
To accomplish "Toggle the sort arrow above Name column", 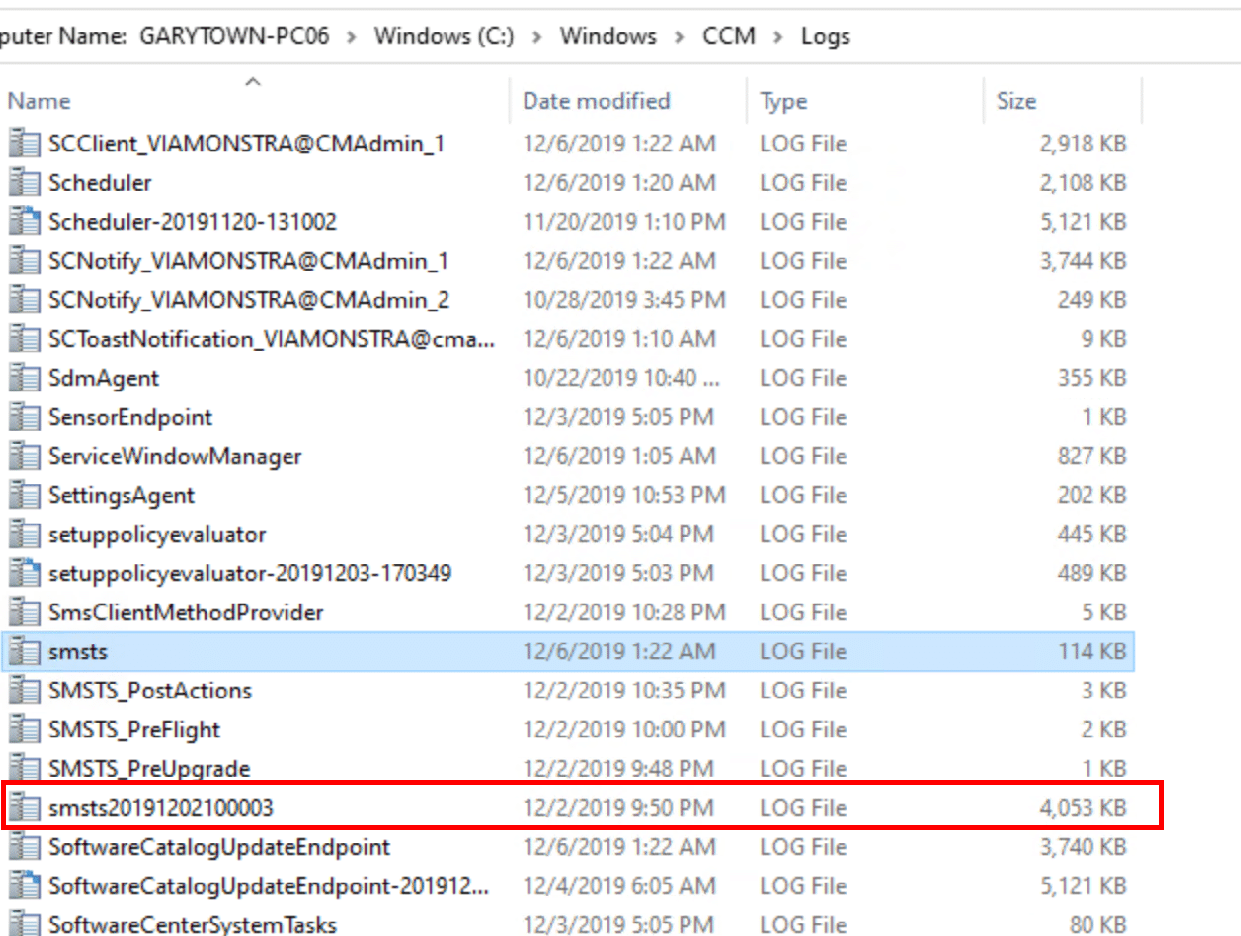I will (253, 81).
